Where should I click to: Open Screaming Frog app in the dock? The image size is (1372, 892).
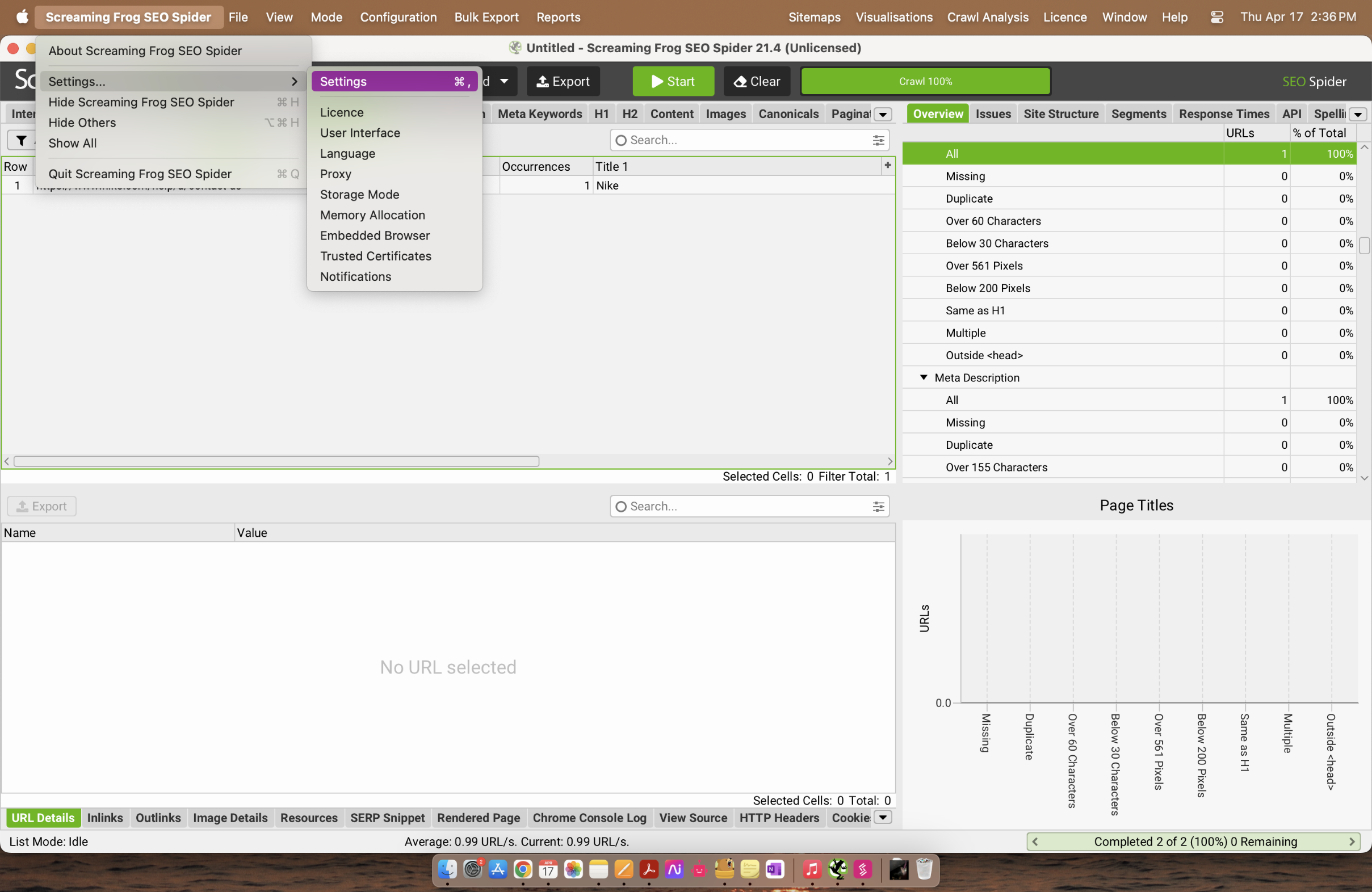coord(838,869)
